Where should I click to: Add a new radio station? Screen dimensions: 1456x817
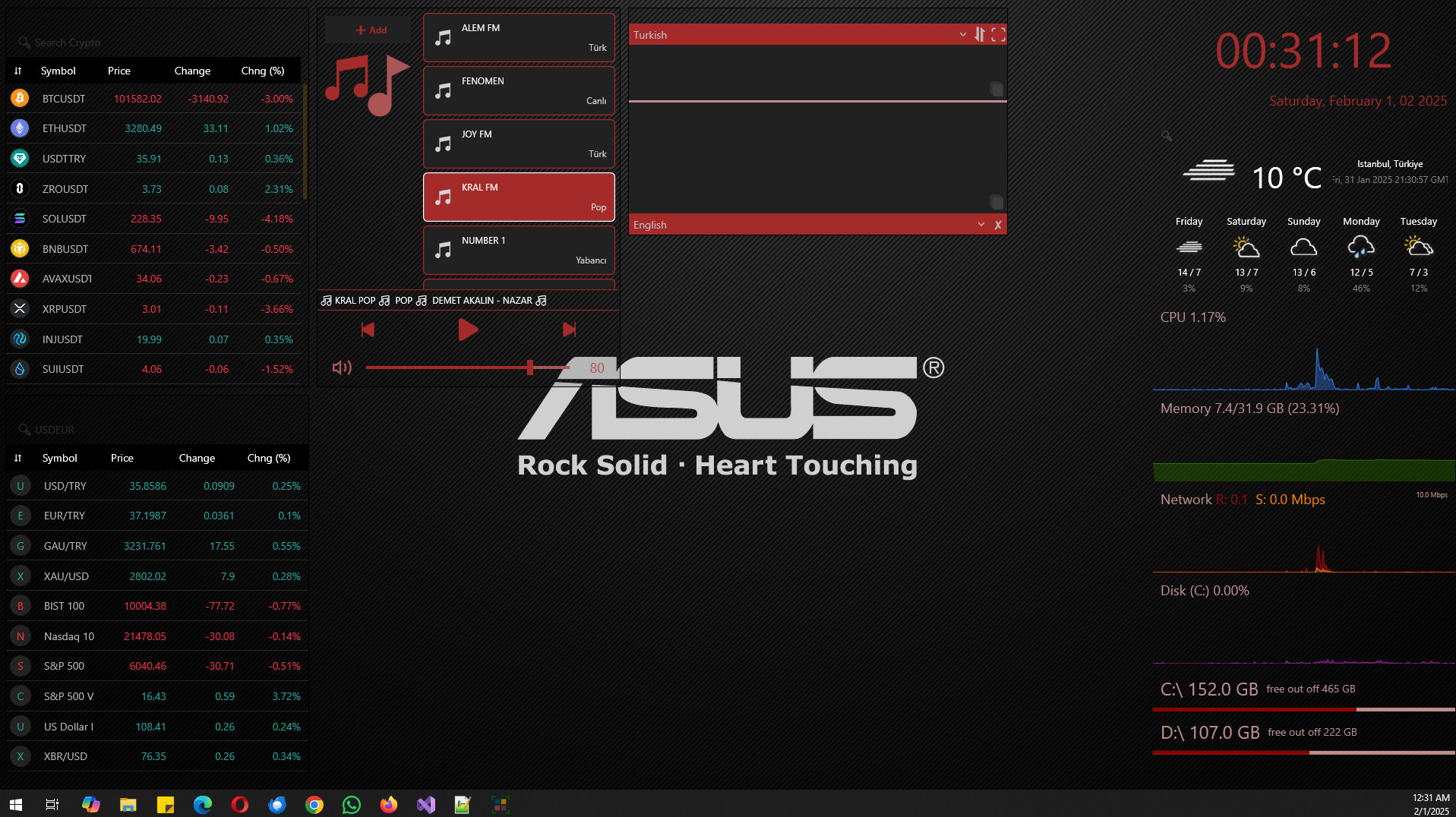371,30
